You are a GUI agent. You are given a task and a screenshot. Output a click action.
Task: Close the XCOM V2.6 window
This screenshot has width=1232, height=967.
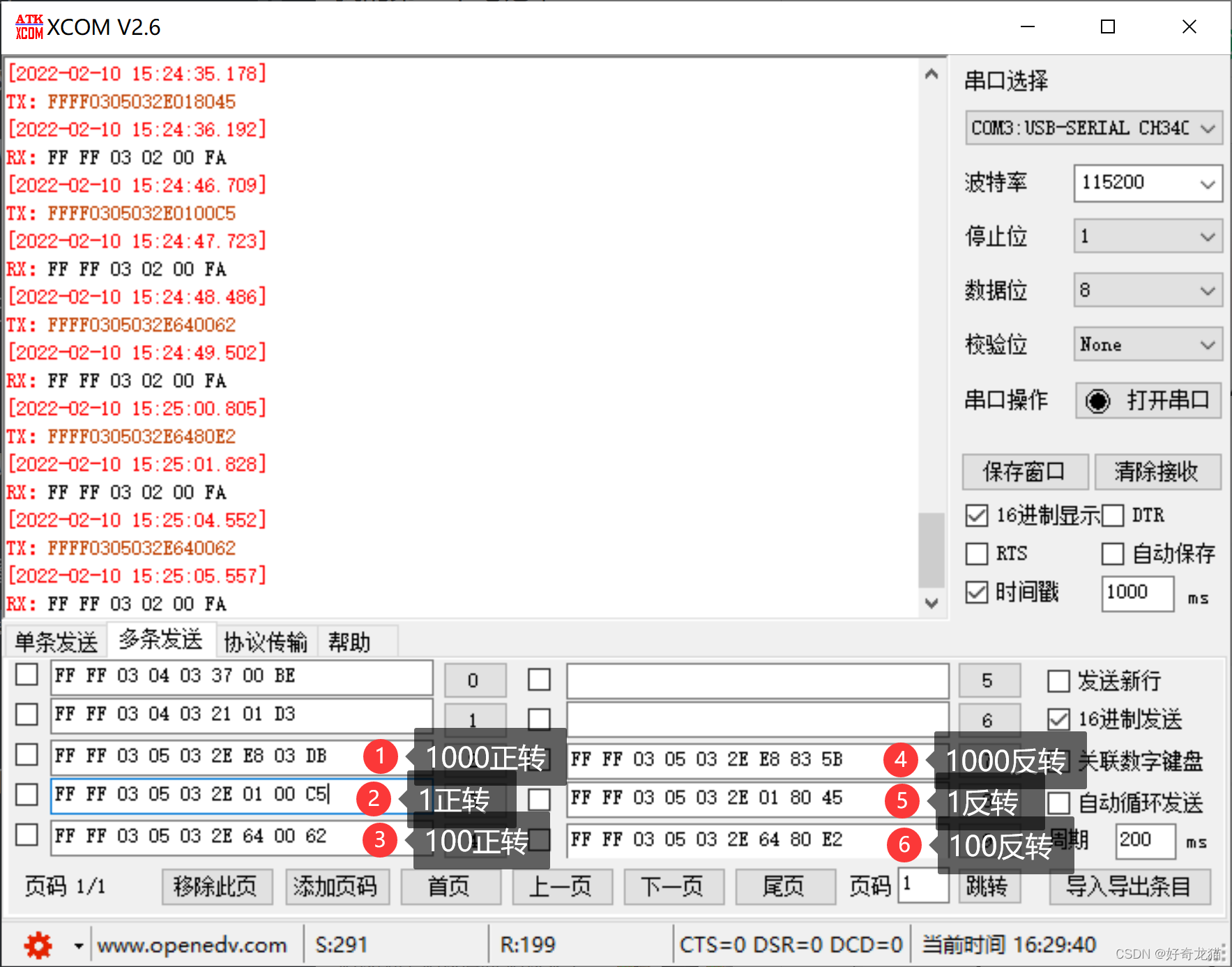(x=1189, y=27)
